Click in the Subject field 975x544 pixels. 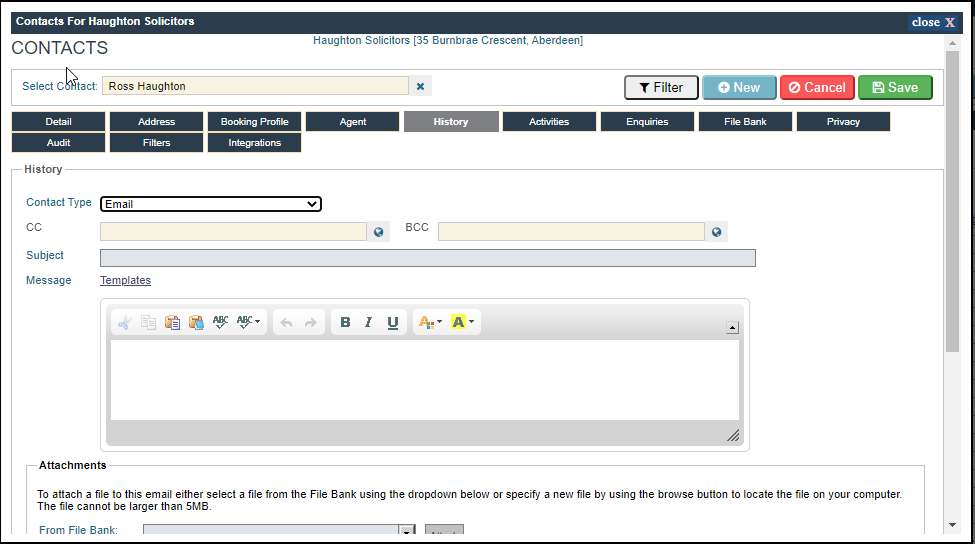point(428,258)
